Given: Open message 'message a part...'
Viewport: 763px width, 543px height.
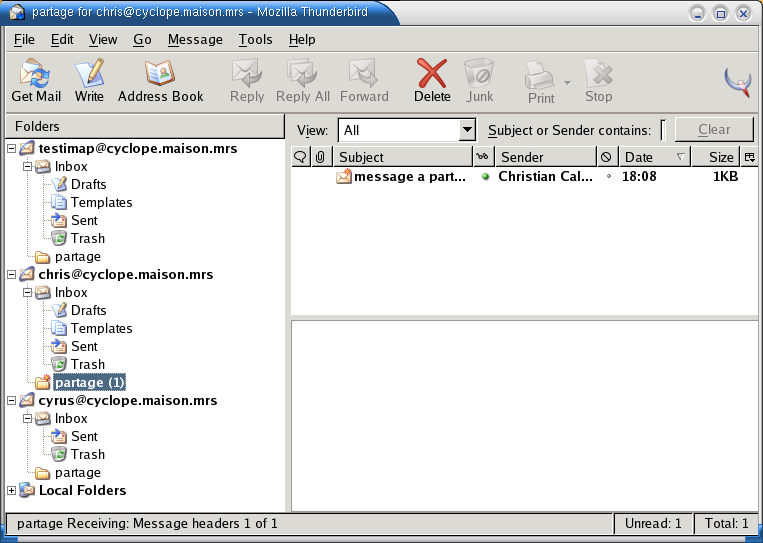Looking at the screenshot, I should tap(410, 177).
